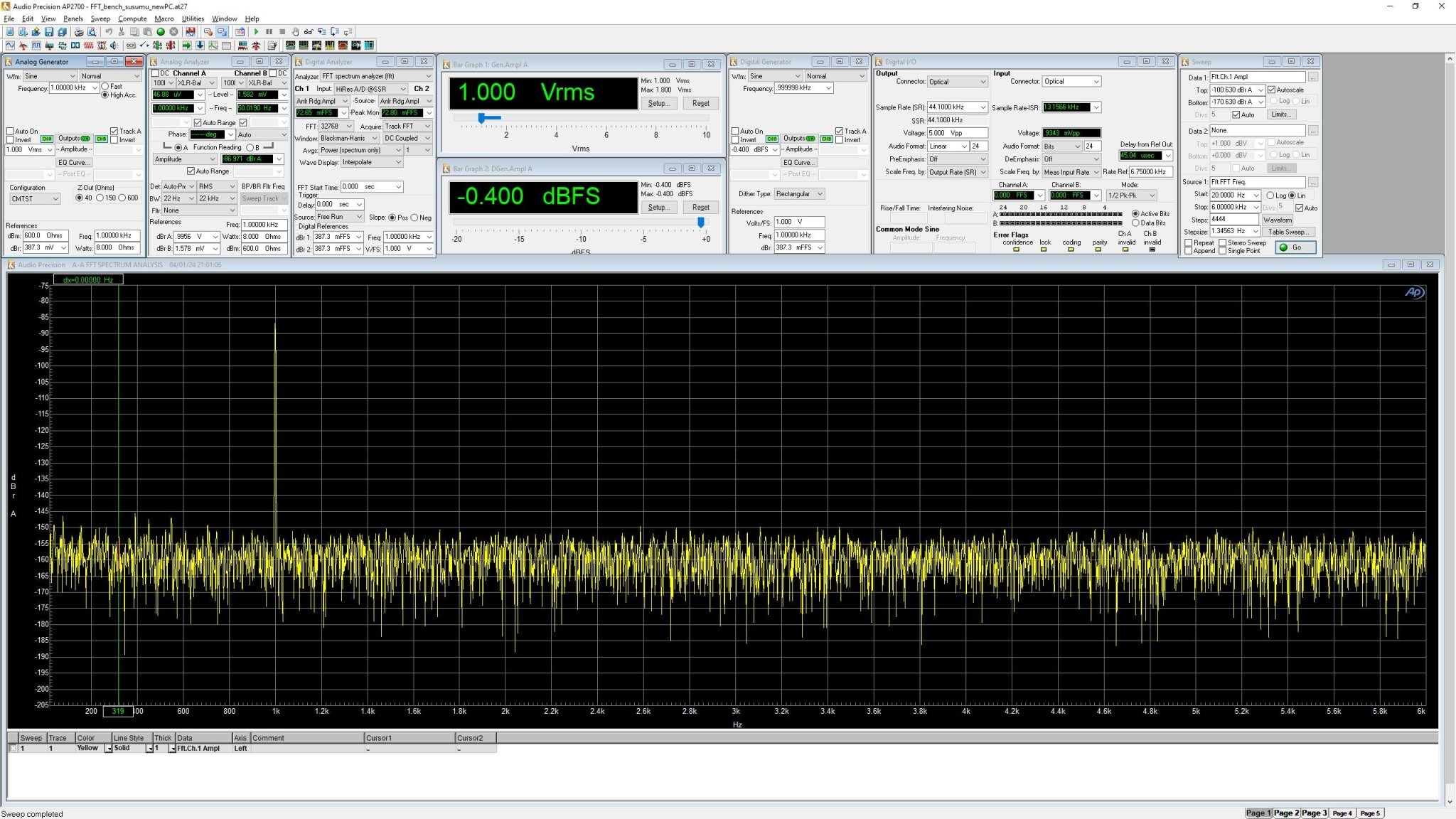Select the Data Bits radio button

pyautogui.click(x=1135, y=223)
